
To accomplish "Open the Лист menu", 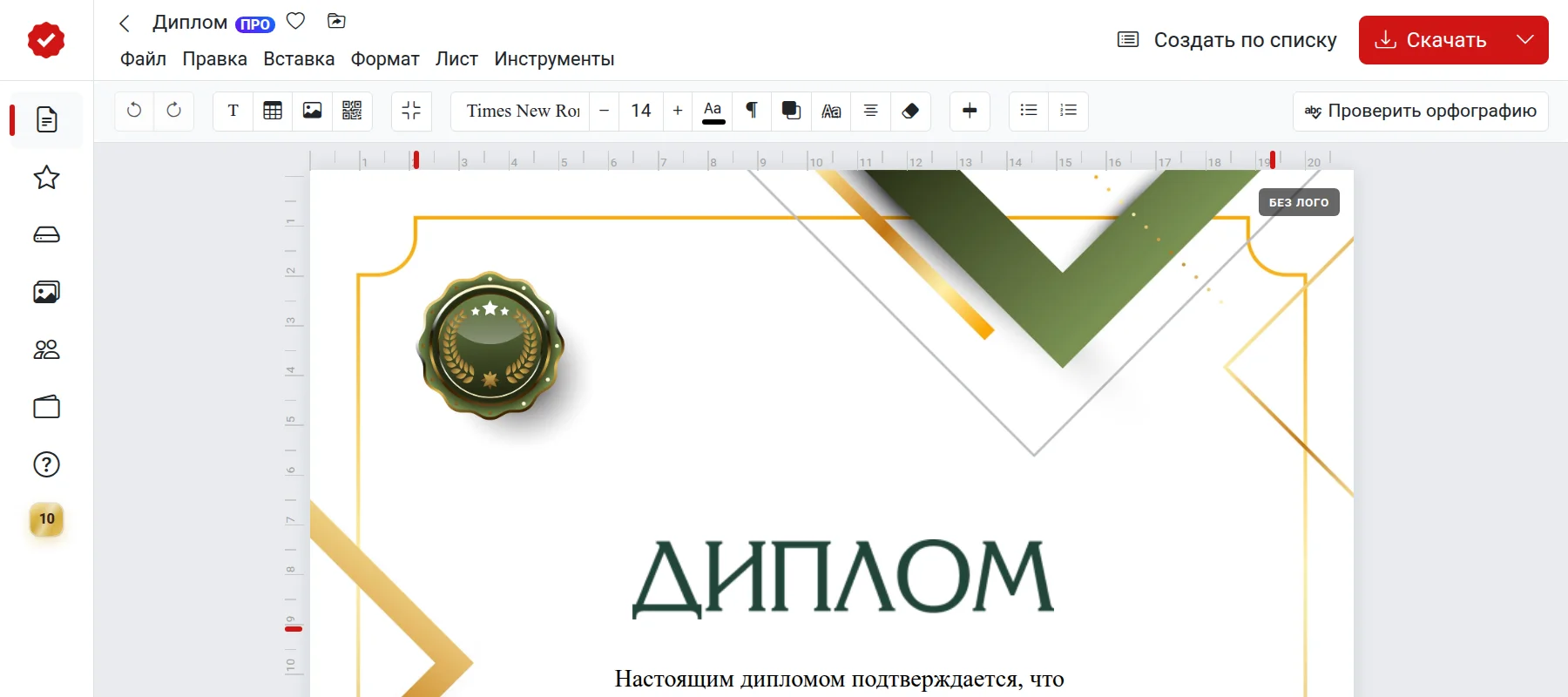I will (x=456, y=59).
